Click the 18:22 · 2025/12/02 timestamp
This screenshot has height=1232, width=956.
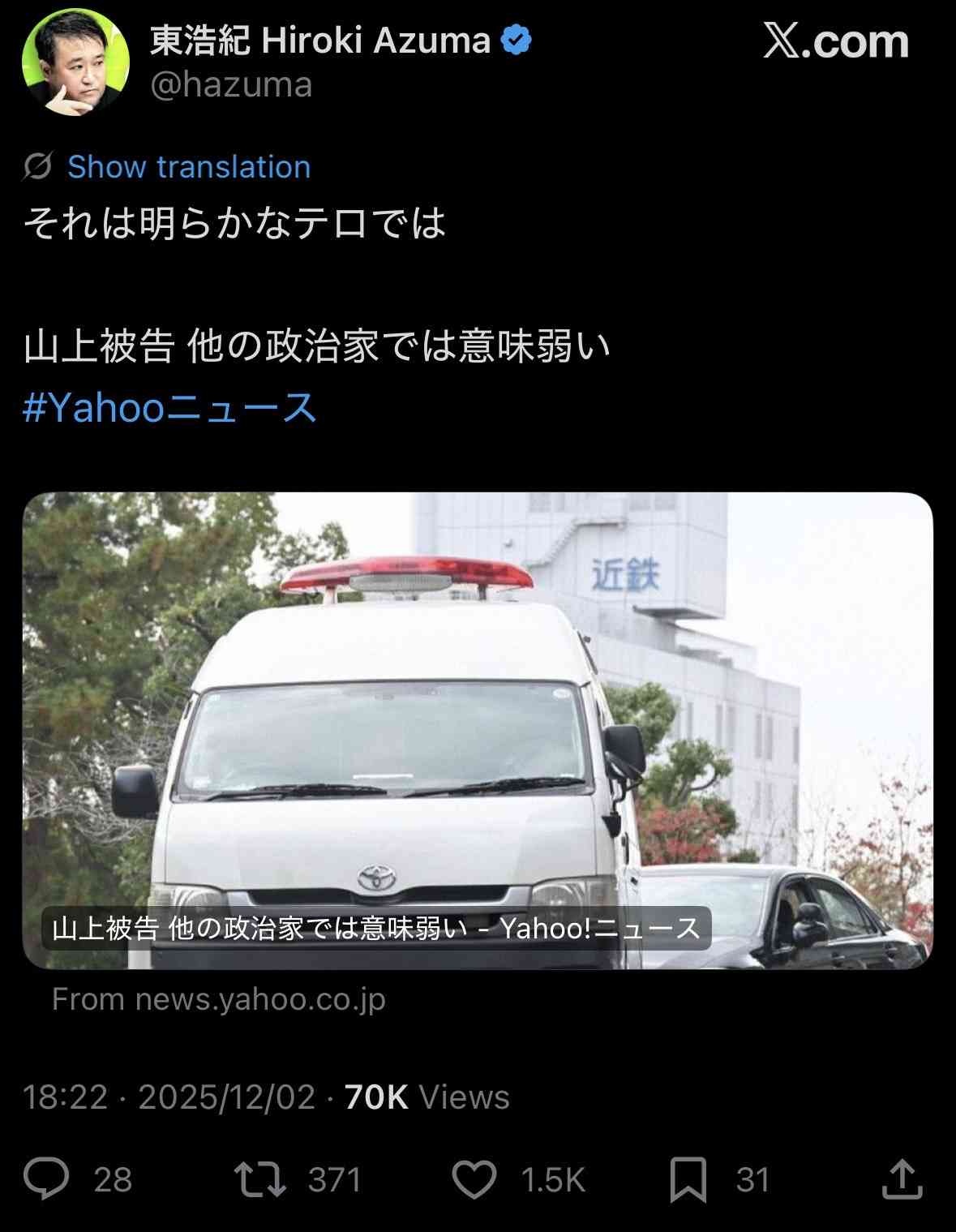click(x=169, y=1097)
